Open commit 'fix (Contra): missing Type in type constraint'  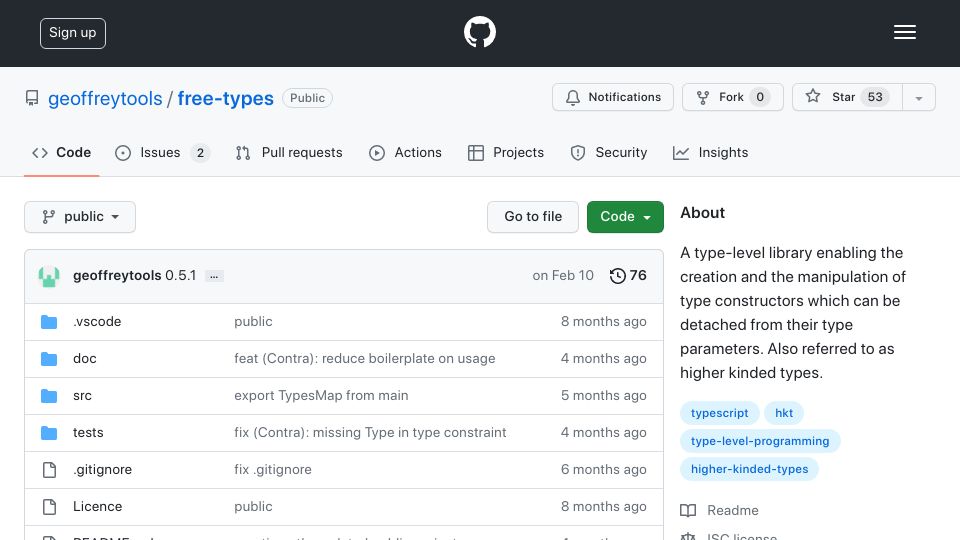370,433
